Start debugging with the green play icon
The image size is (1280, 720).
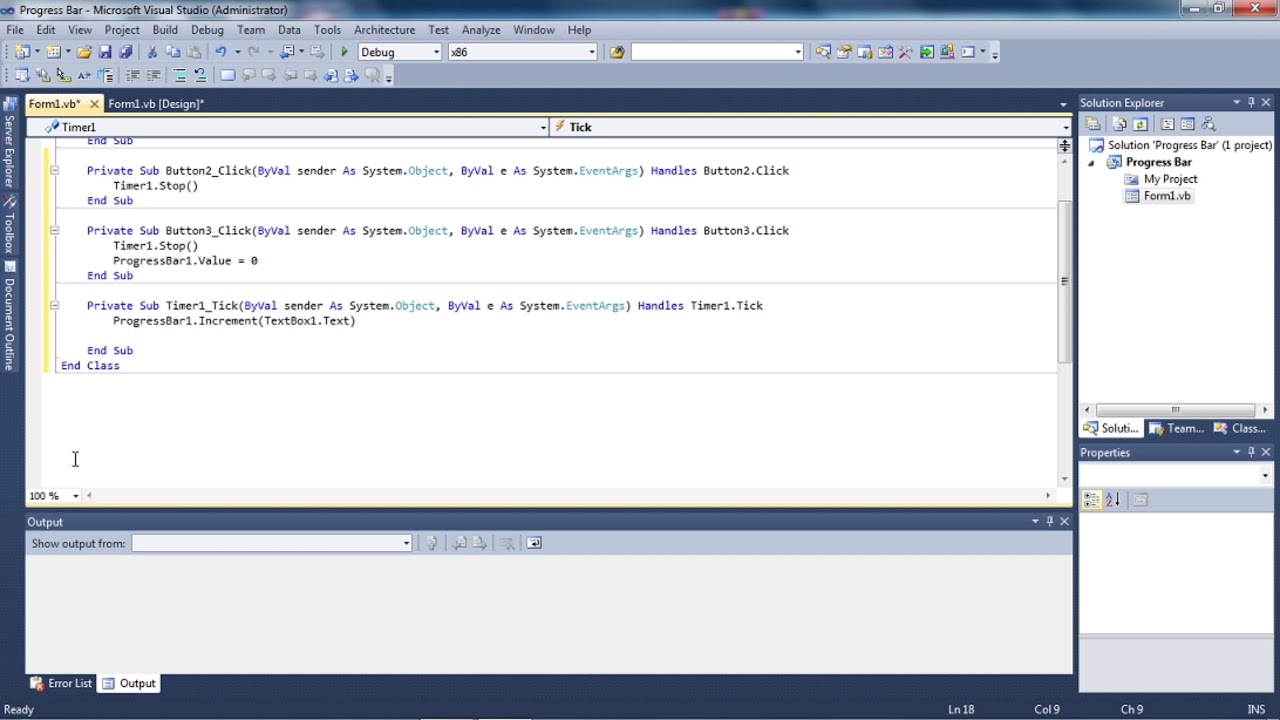(344, 52)
